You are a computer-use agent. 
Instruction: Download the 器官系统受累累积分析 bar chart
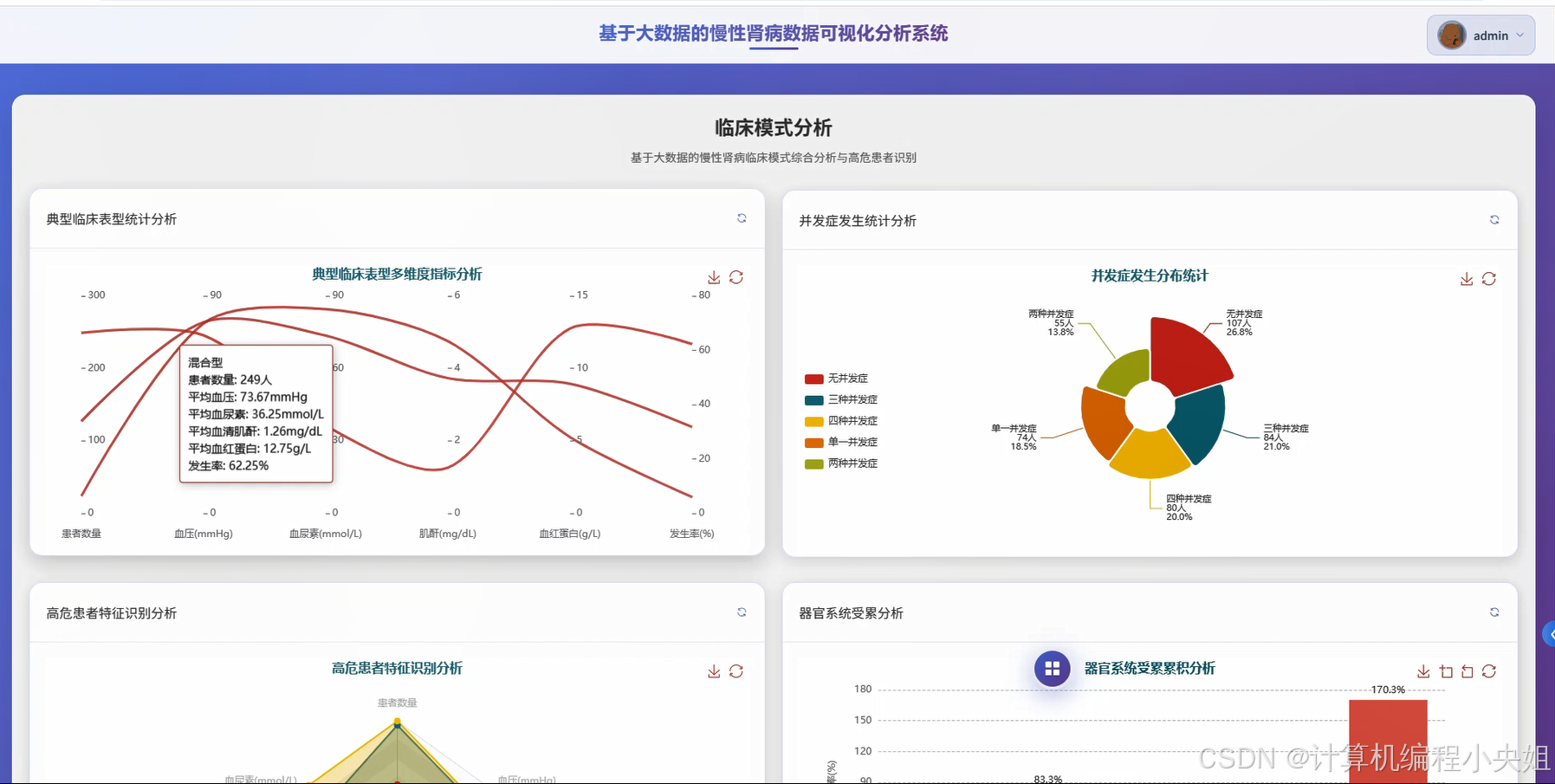[1423, 671]
